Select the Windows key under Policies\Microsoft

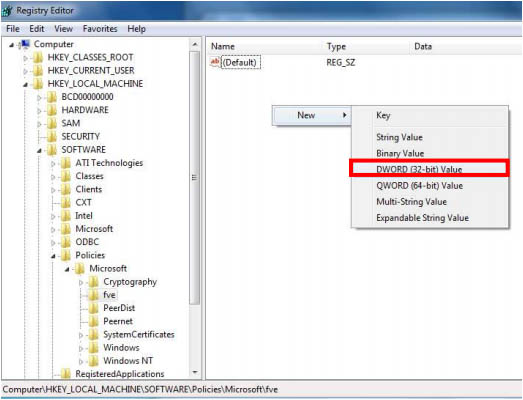[x=121, y=348]
